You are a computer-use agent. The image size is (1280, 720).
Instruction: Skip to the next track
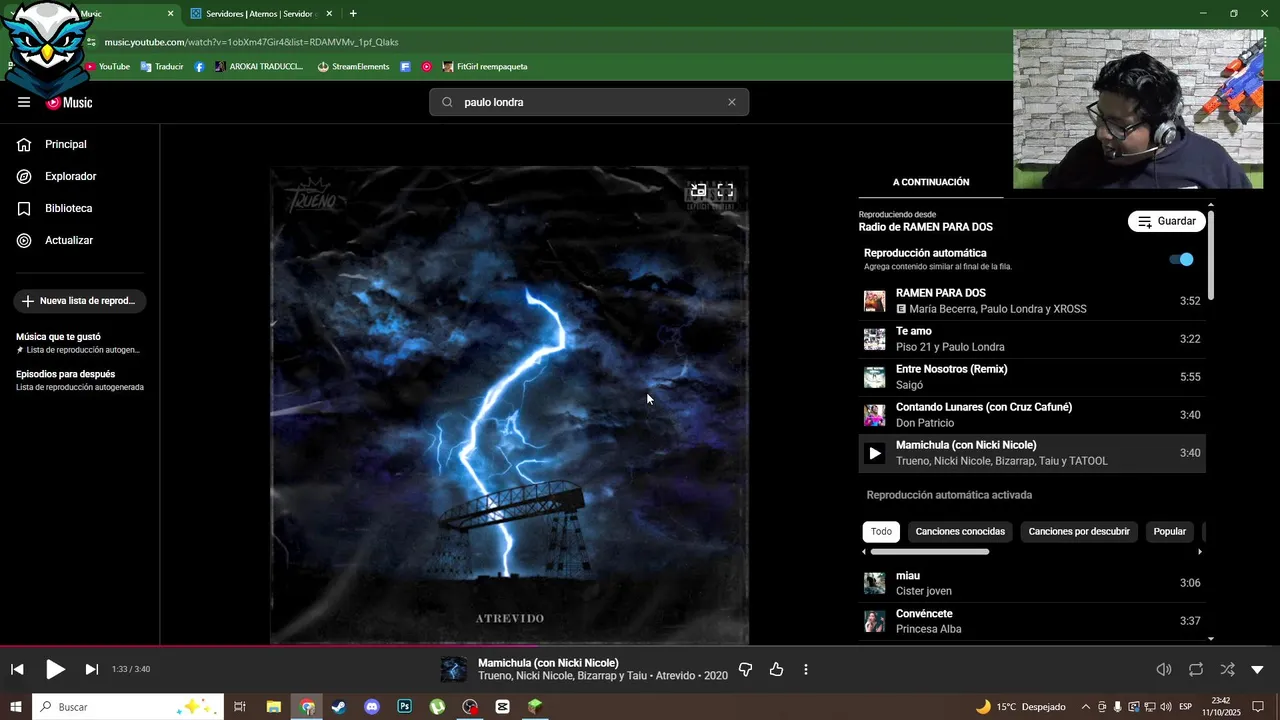(91, 669)
